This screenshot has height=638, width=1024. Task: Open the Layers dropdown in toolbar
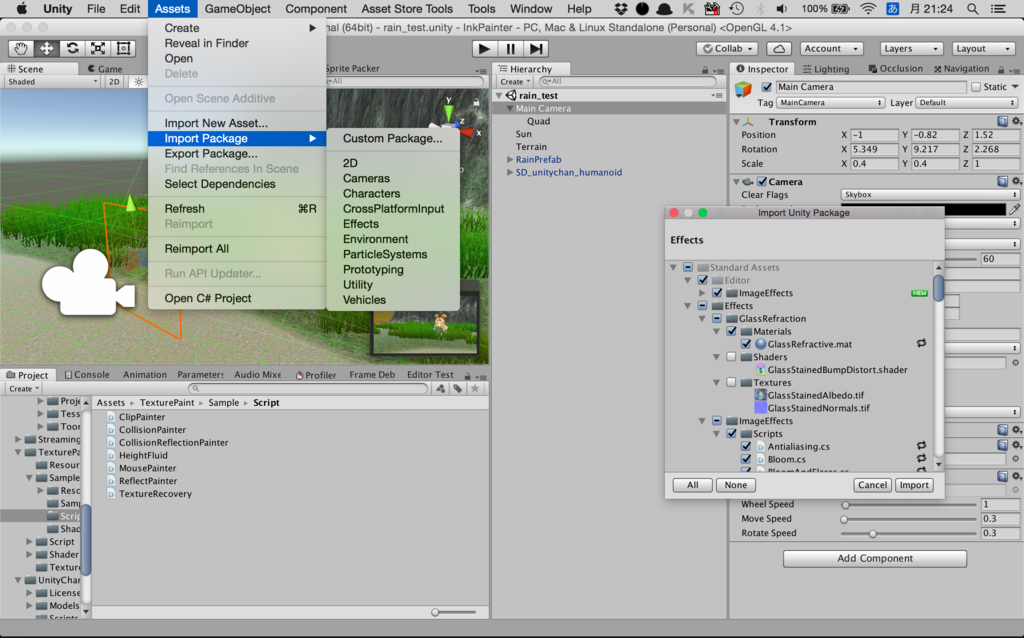pos(910,48)
